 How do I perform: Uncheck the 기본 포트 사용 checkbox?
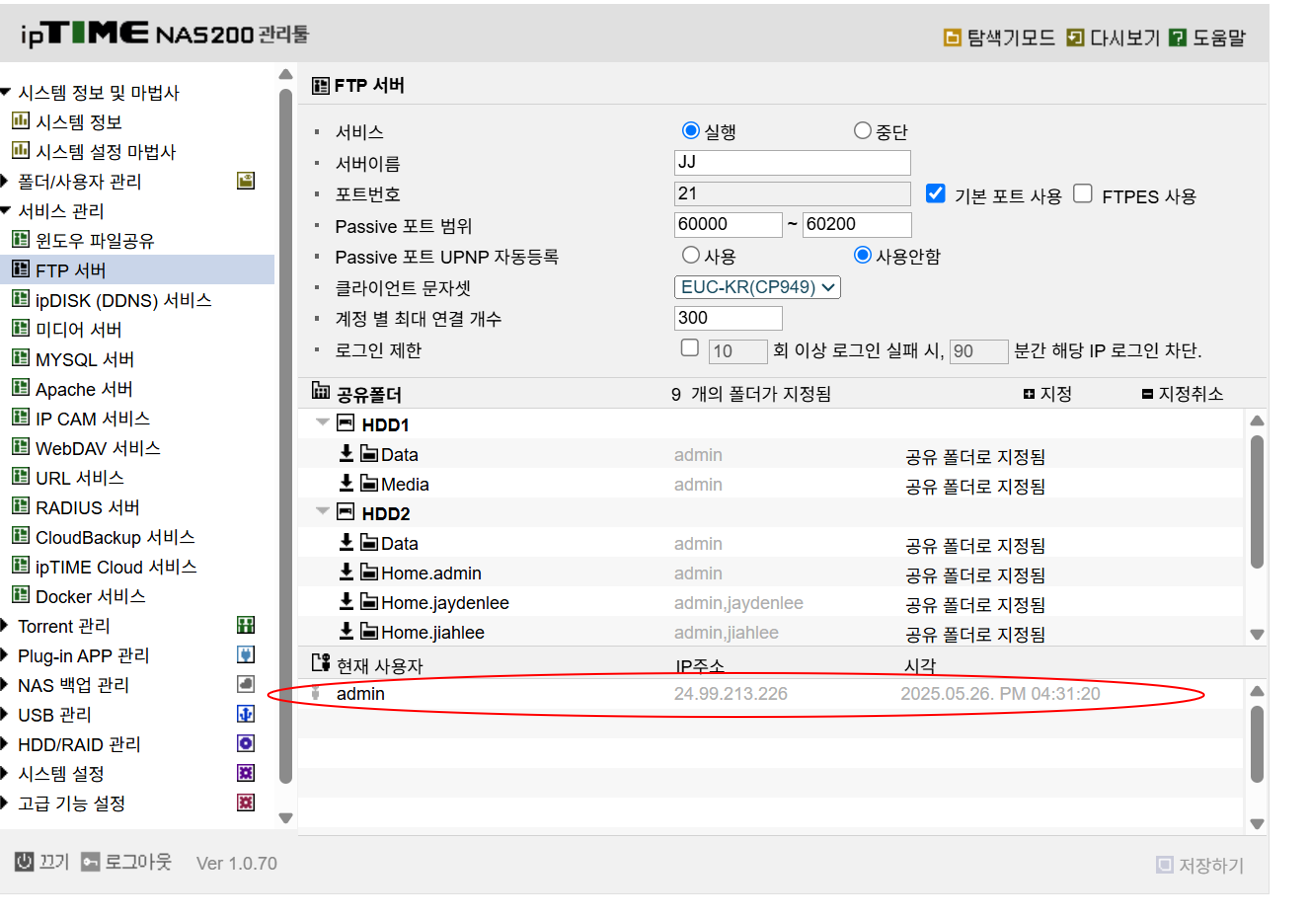click(x=936, y=194)
